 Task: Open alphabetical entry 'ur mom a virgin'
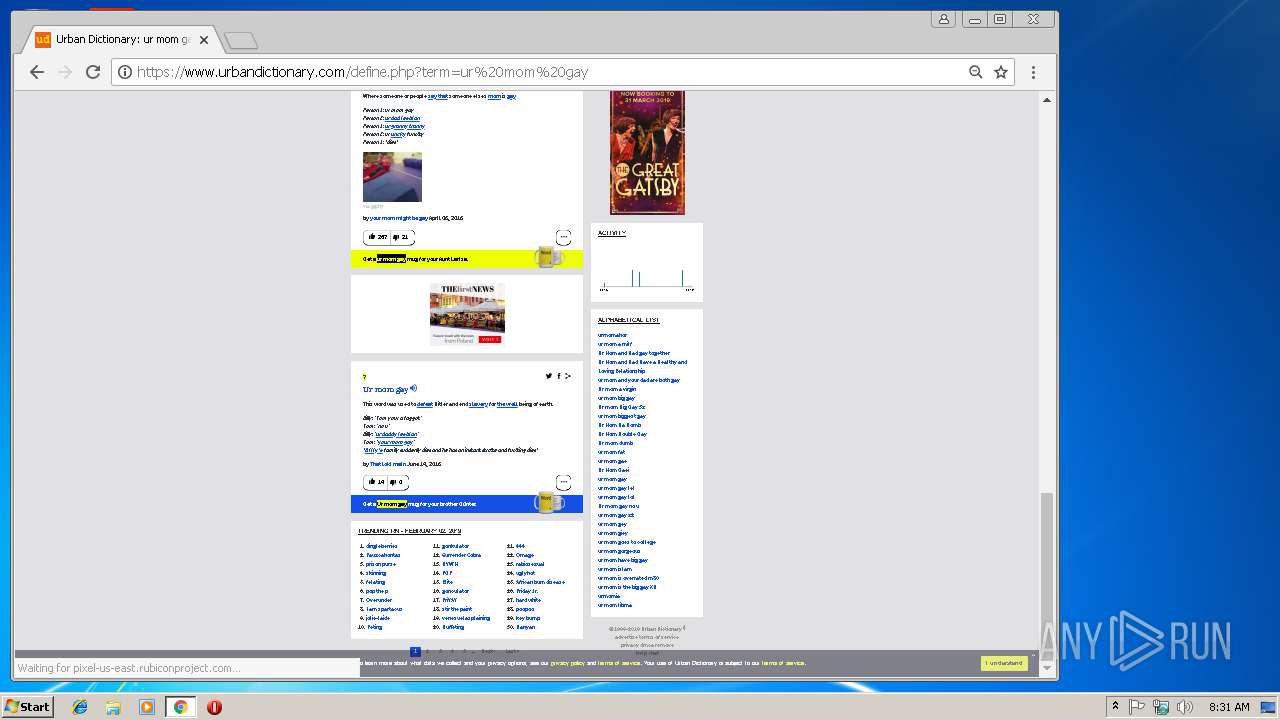pyautogui.click(x=617, y=389)
